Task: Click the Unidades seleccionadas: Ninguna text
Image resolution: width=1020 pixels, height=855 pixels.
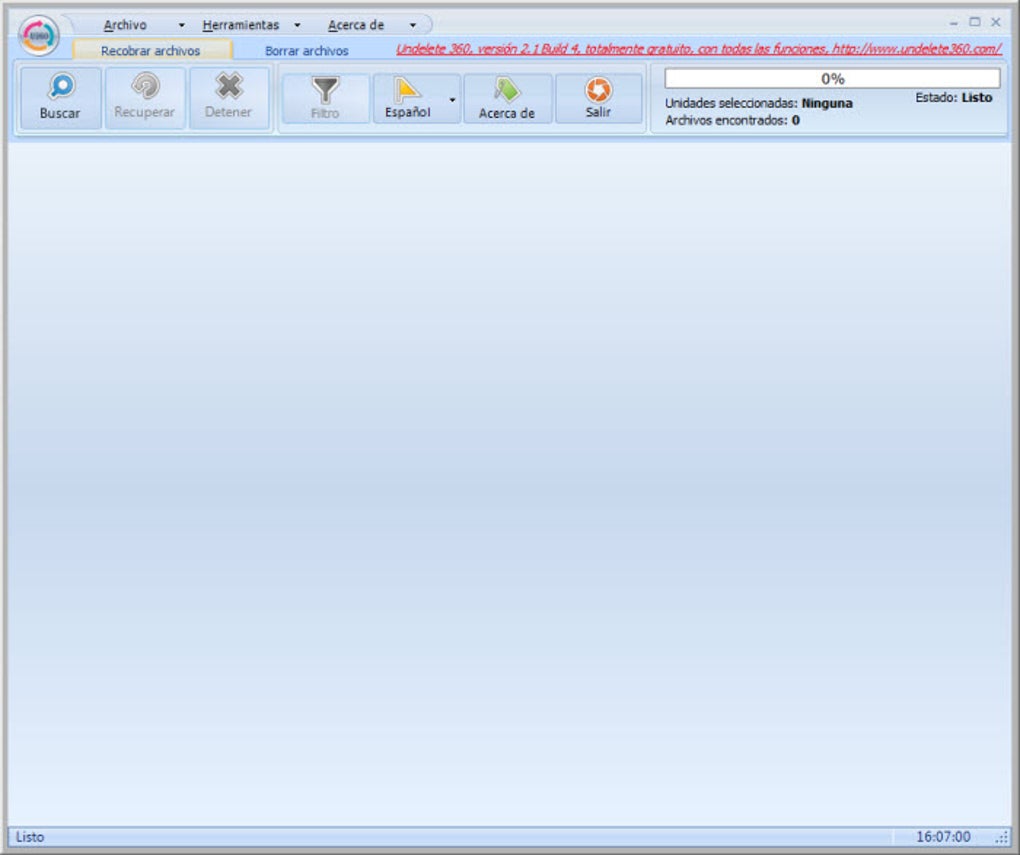Action: [x=758, y=103]
